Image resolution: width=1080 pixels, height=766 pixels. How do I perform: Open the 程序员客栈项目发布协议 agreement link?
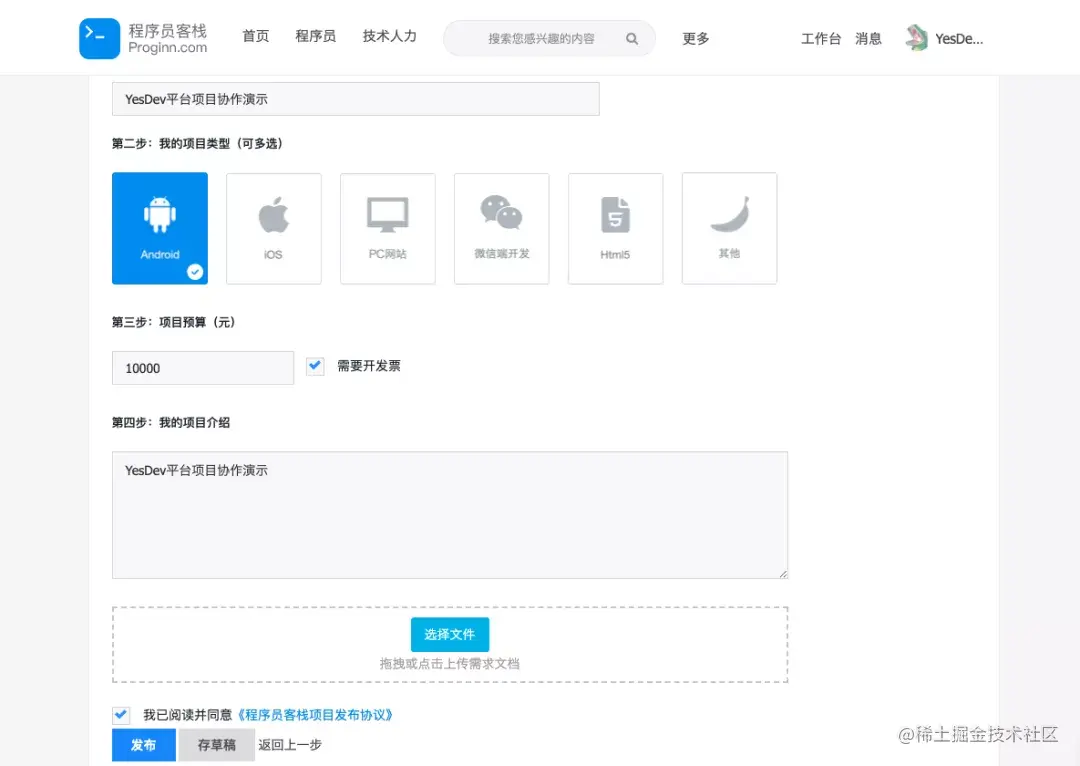click(x=316, y=714)
